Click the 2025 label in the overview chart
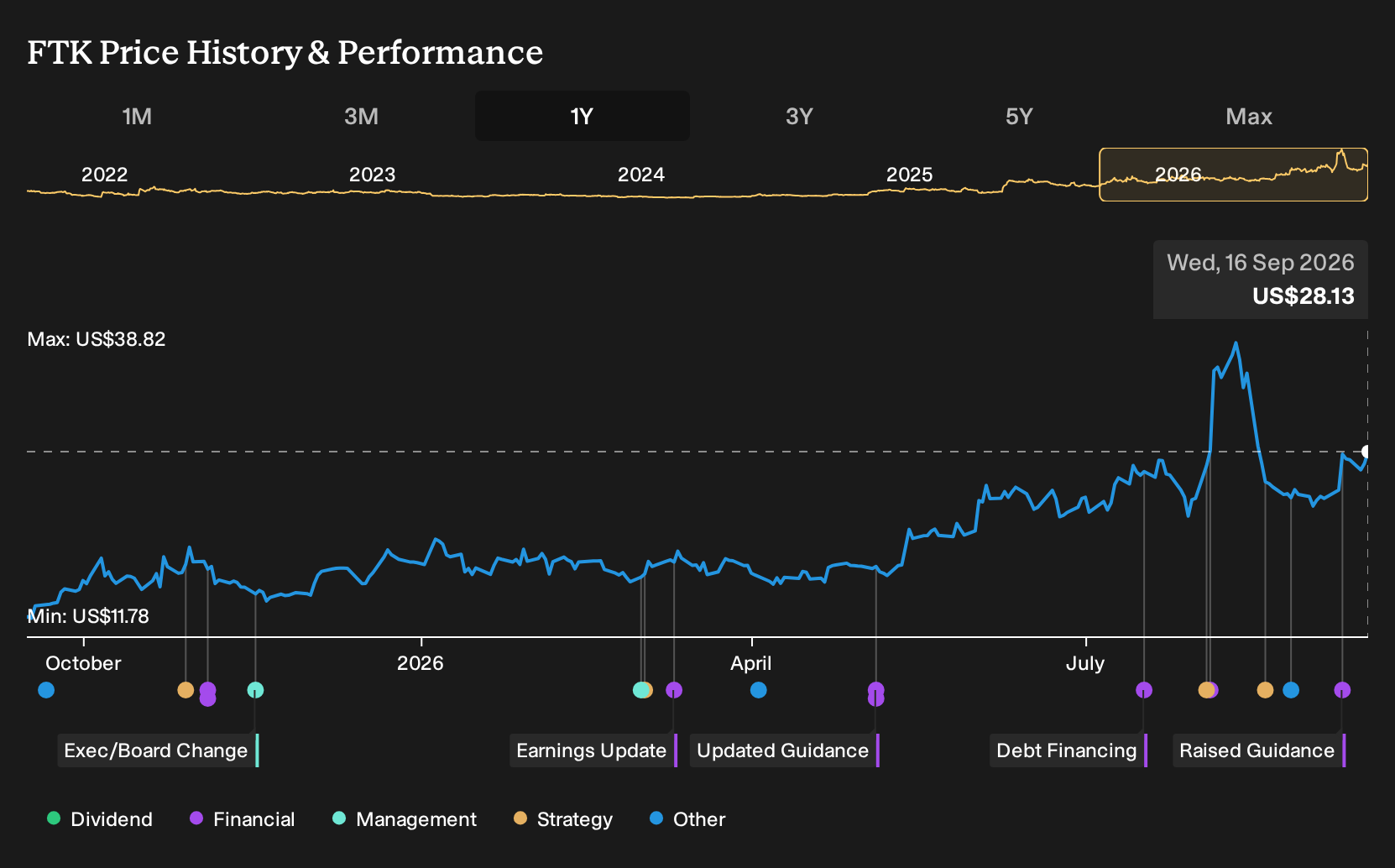Viewport: 1395px width, 868px height. click(909, 175)
